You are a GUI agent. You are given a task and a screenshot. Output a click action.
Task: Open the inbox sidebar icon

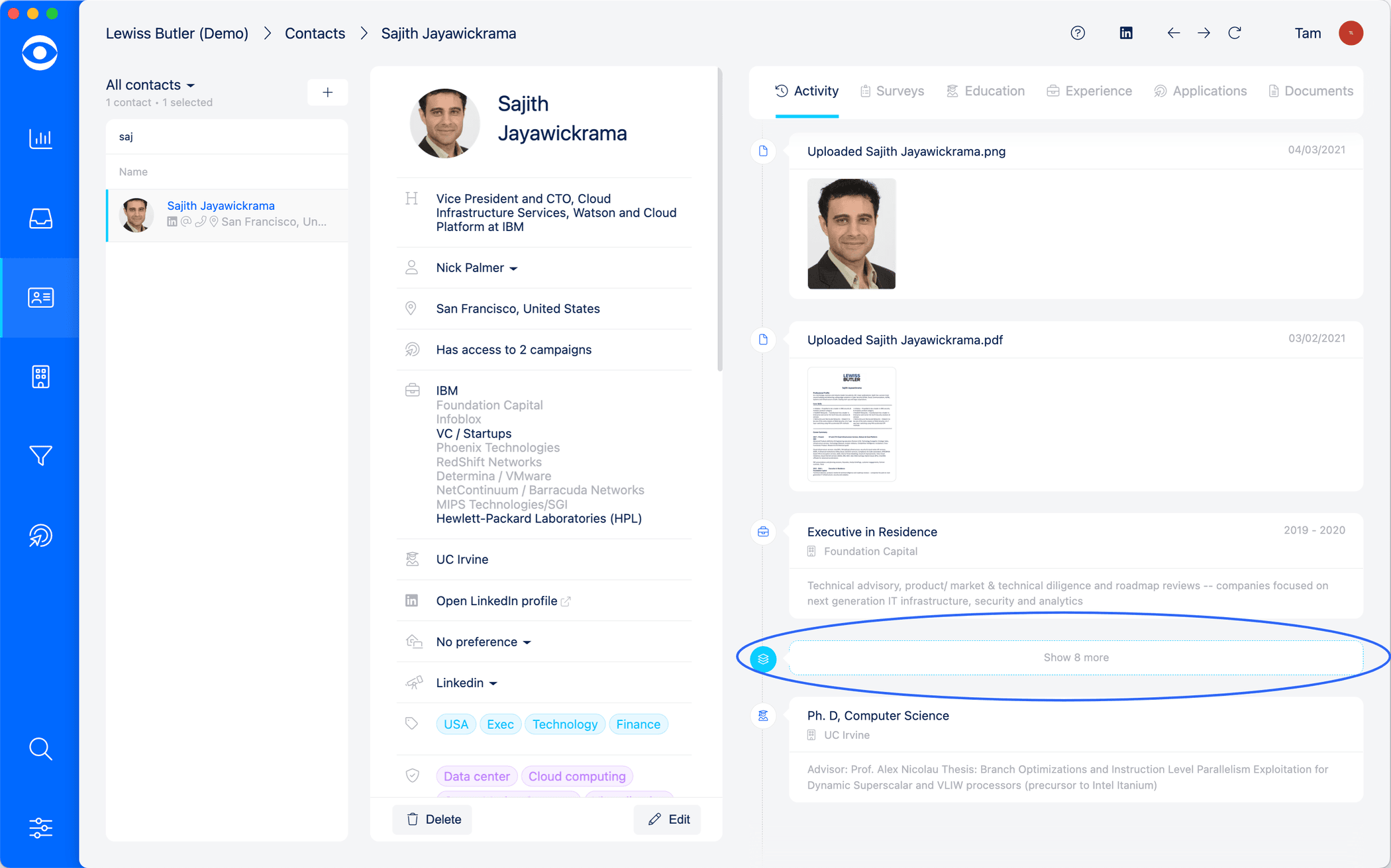[x=40, y=218]
